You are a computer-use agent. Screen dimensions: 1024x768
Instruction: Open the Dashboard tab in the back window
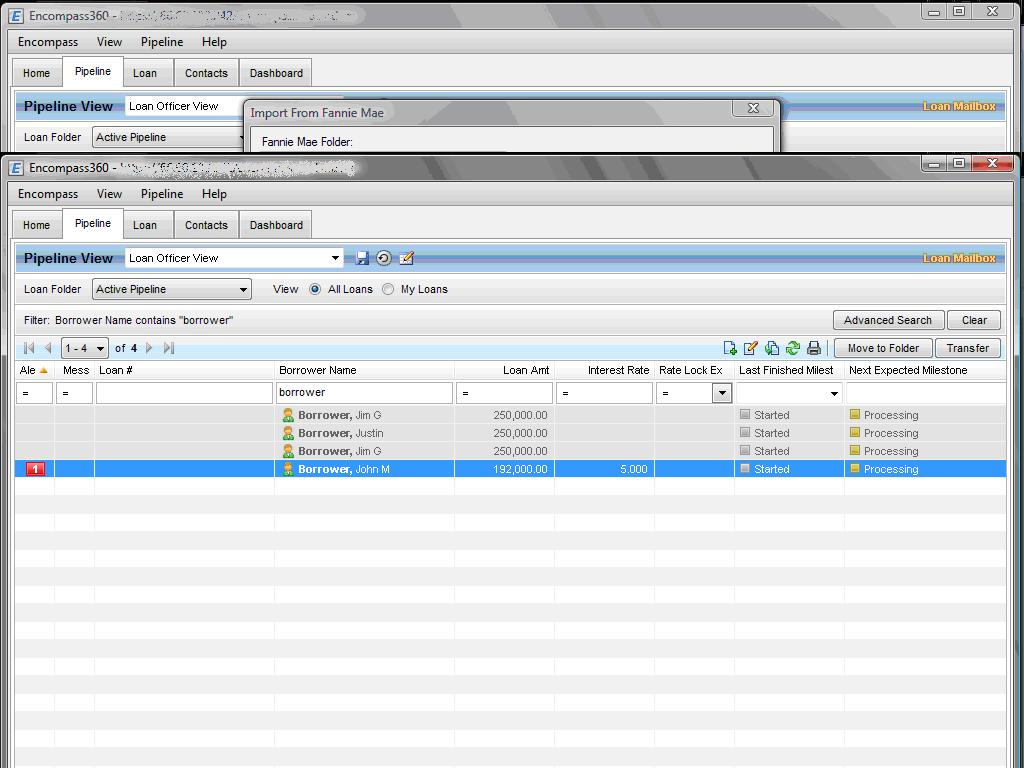[x=276, y=73]
